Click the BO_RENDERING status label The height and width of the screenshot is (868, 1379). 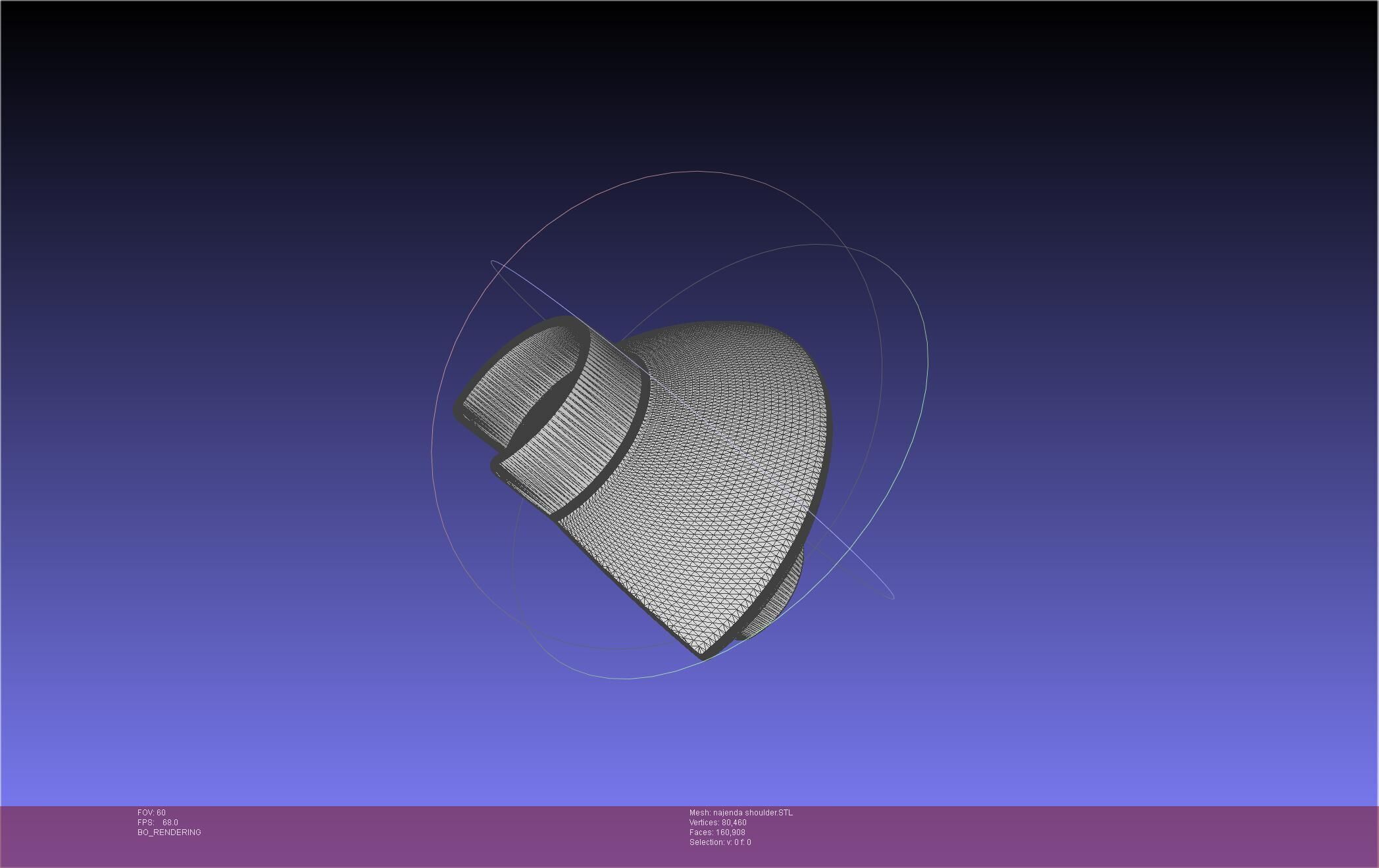pos(169,832)
